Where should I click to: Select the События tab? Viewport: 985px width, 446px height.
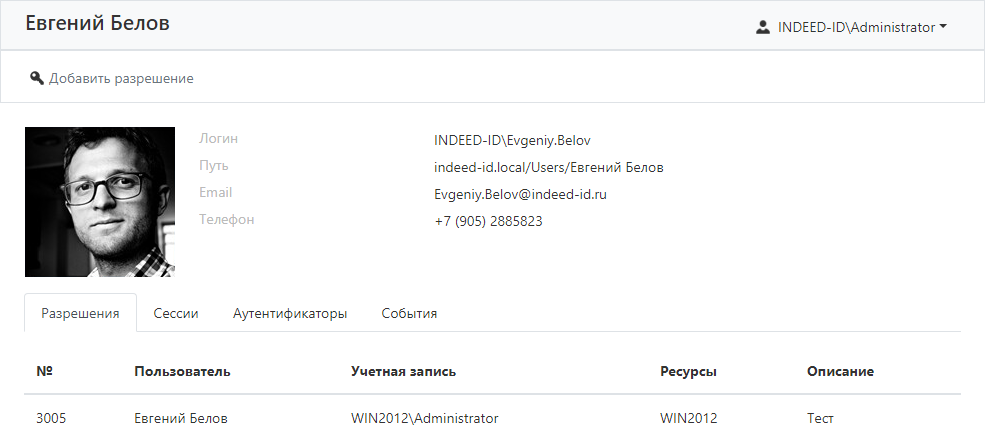[x=409, y=313]
